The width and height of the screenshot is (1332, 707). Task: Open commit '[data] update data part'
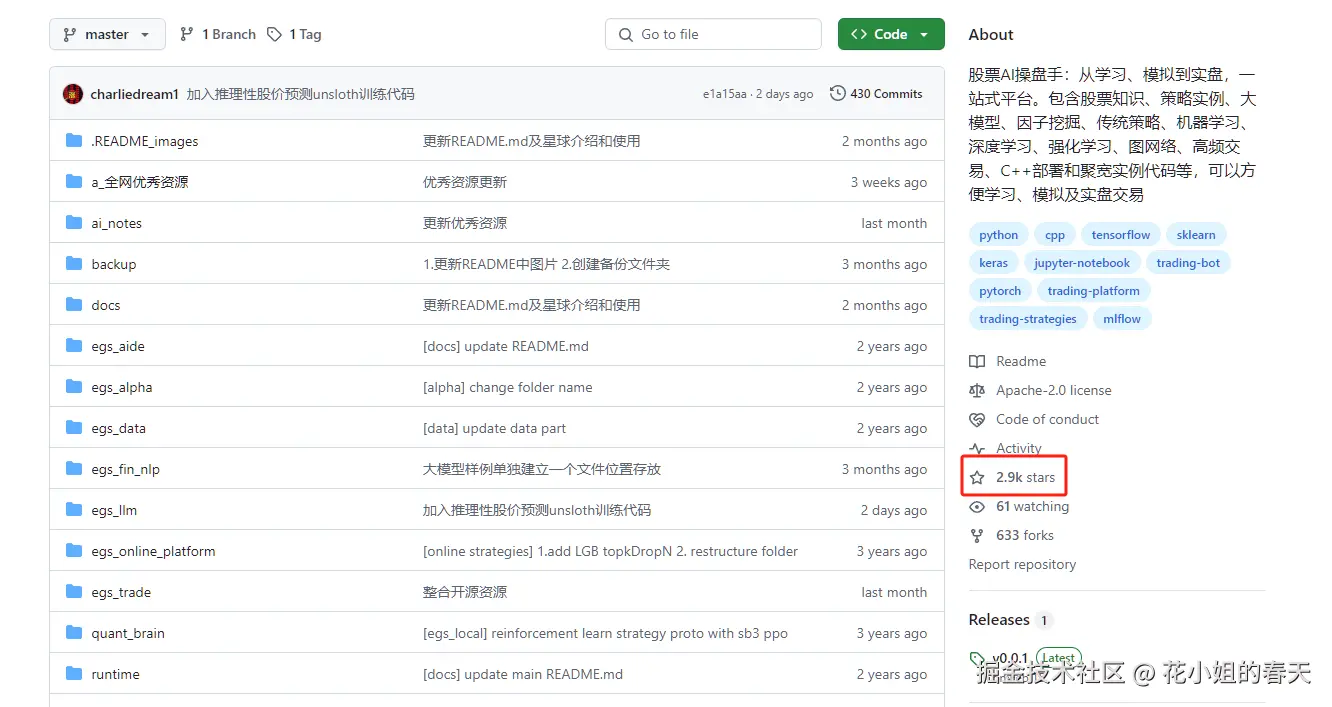pyautogui.click(x=495, y=428)
